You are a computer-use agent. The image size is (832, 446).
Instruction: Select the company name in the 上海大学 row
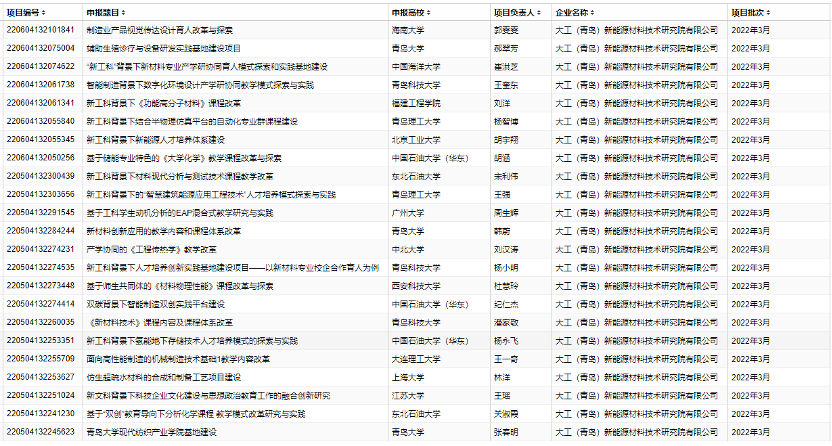pos(636,378)
